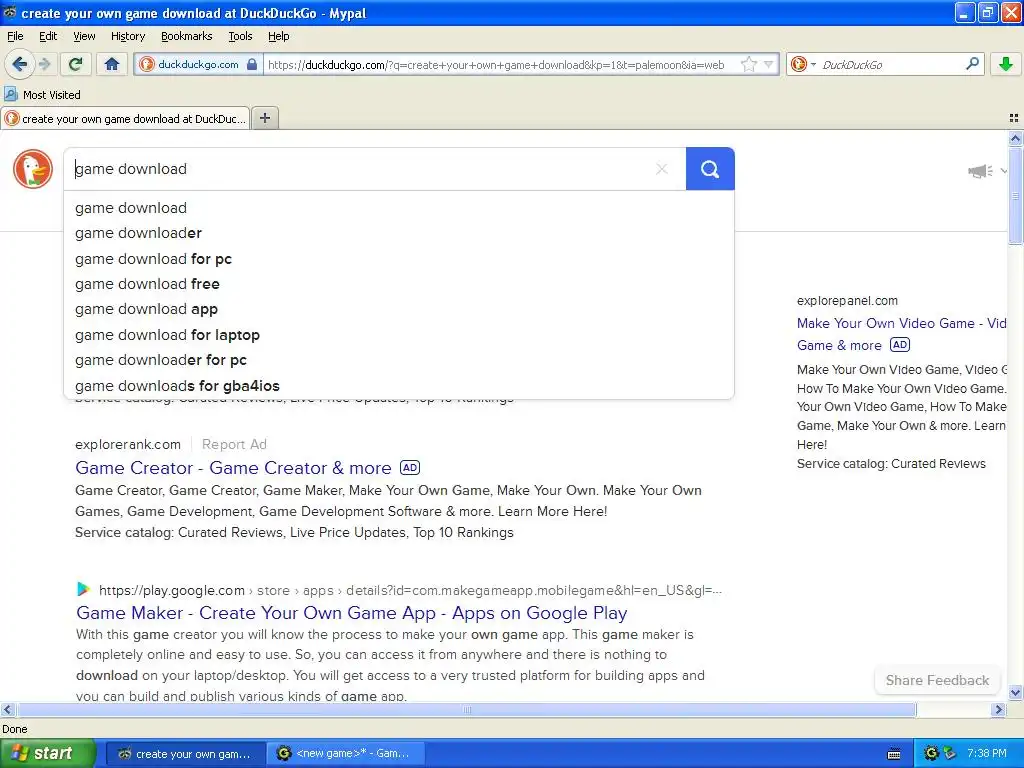Screen dimensions: 1024x768
Task: Click the taskbar clock showing 7:38 PM
Action: coord(987,754)
